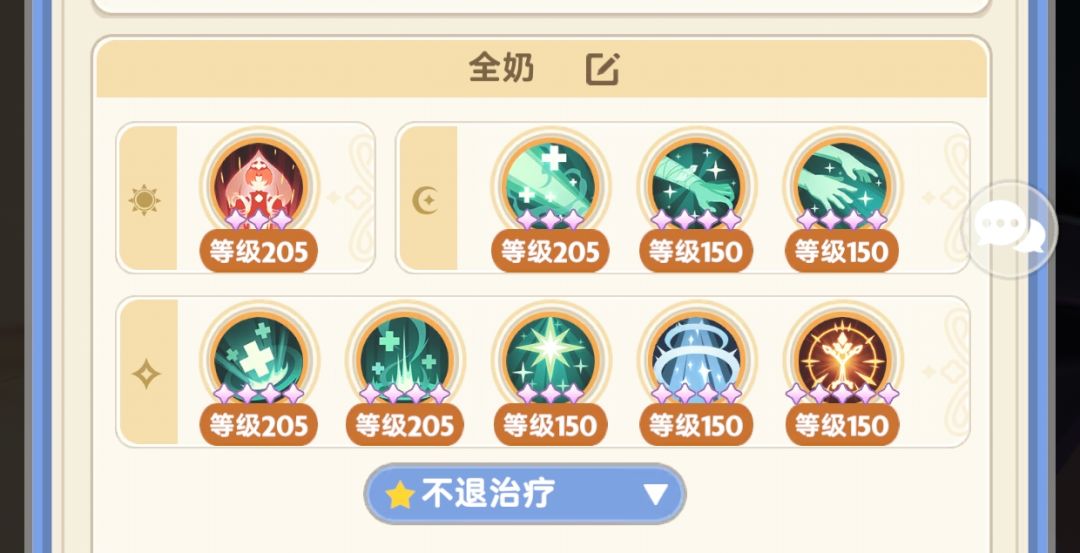The height and width of the screenshot is (553, 1080).
Task: Click the yellow star in 不退治疗 selector
Action: coord(399,494)
